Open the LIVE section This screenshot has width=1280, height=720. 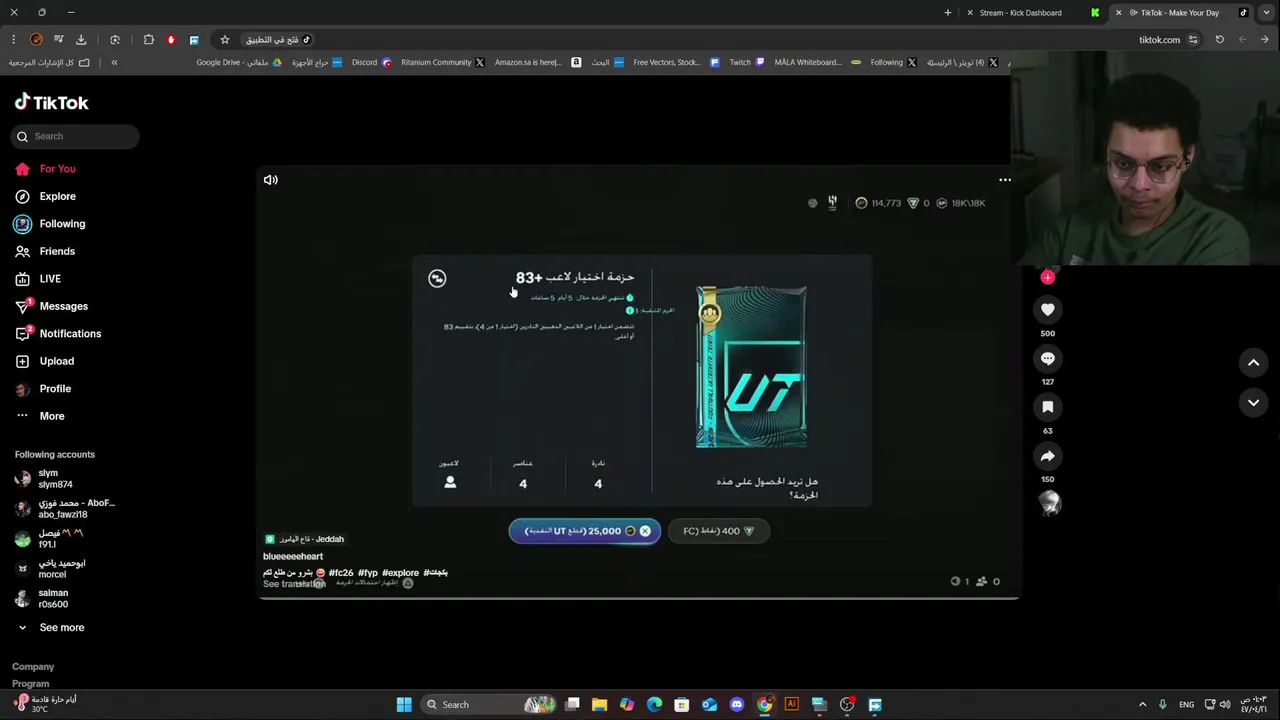[x=38, y=279]
